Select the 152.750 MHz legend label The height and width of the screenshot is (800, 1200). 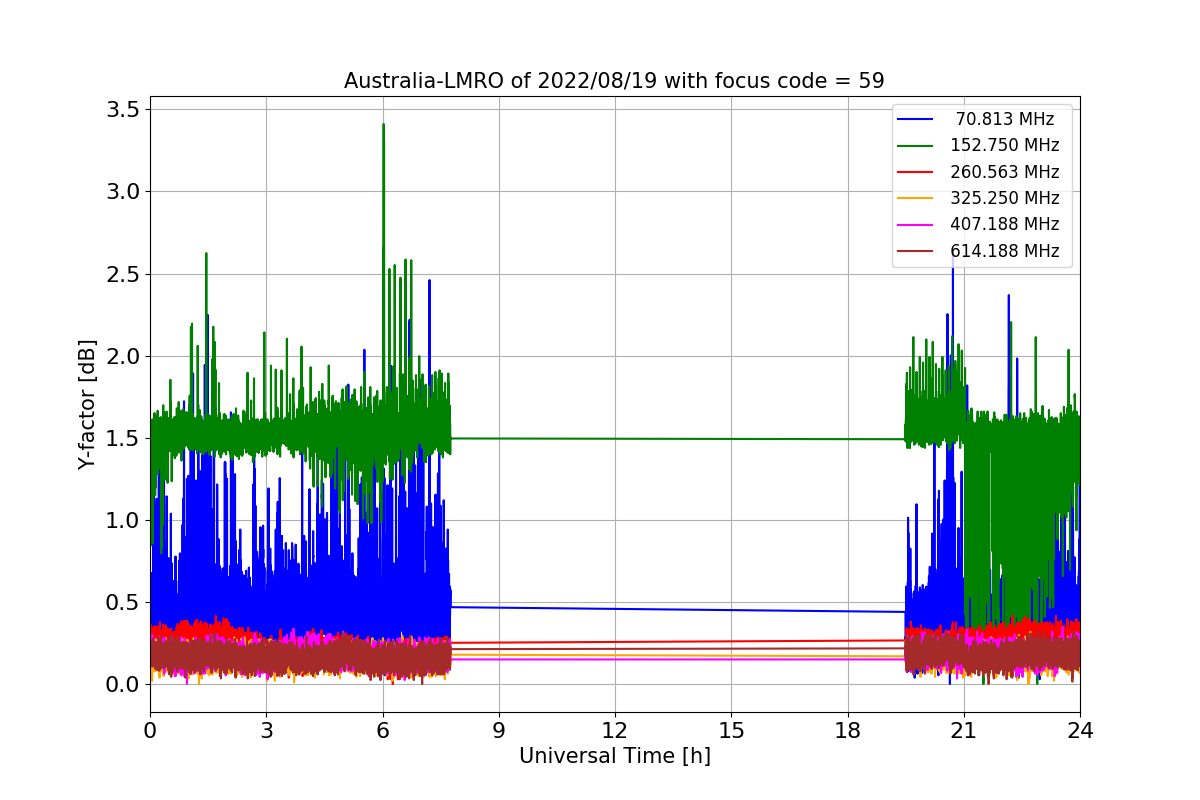tap(1004, 145)
